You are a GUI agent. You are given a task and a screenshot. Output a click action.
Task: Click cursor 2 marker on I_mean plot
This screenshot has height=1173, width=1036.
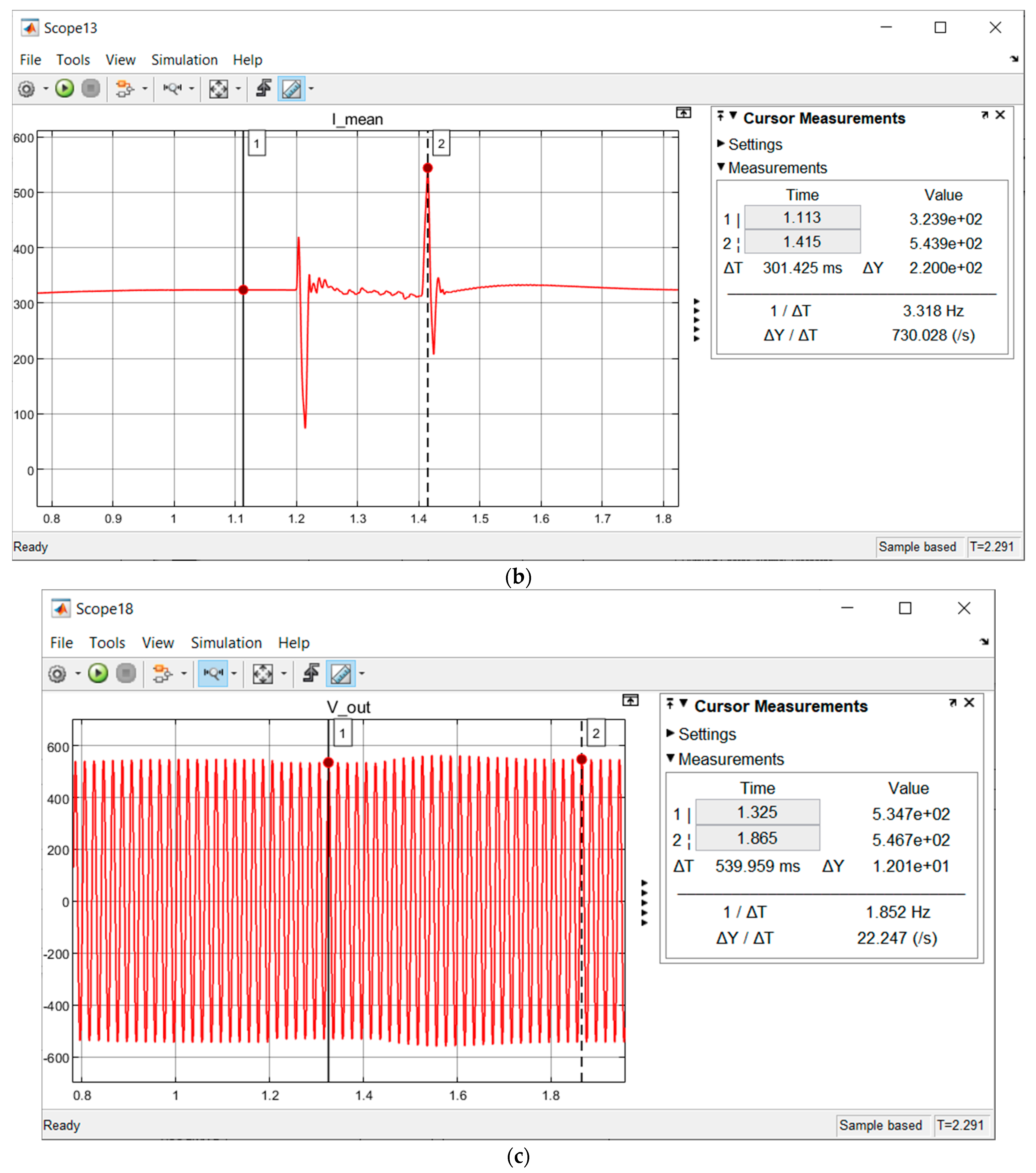click(x=428, y=168)
